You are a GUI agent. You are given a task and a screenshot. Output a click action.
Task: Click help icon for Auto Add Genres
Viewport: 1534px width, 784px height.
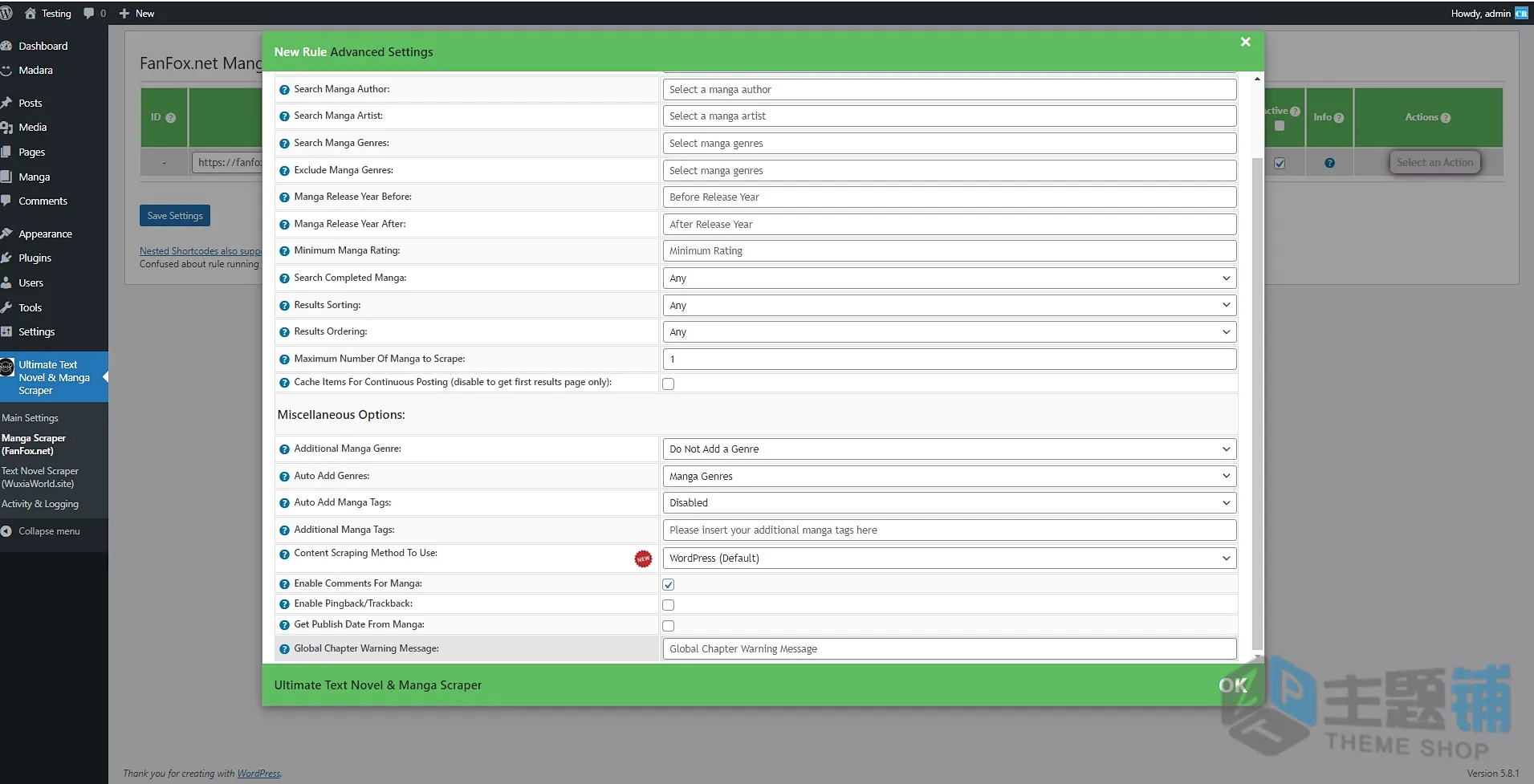pos(284,477)
